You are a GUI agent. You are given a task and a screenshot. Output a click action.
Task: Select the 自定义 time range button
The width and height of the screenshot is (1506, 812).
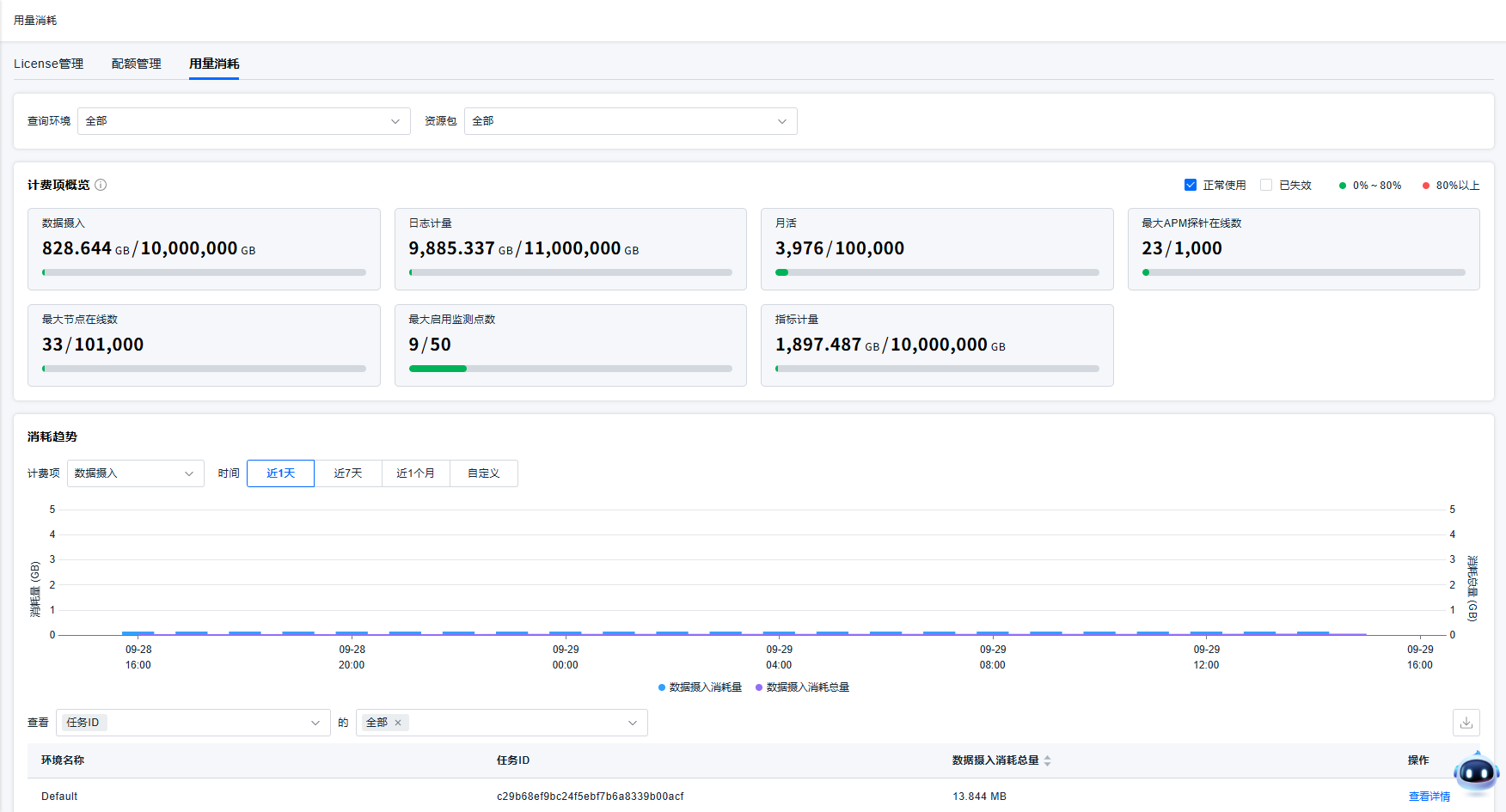pyautogui.click(x=483, y=473)
